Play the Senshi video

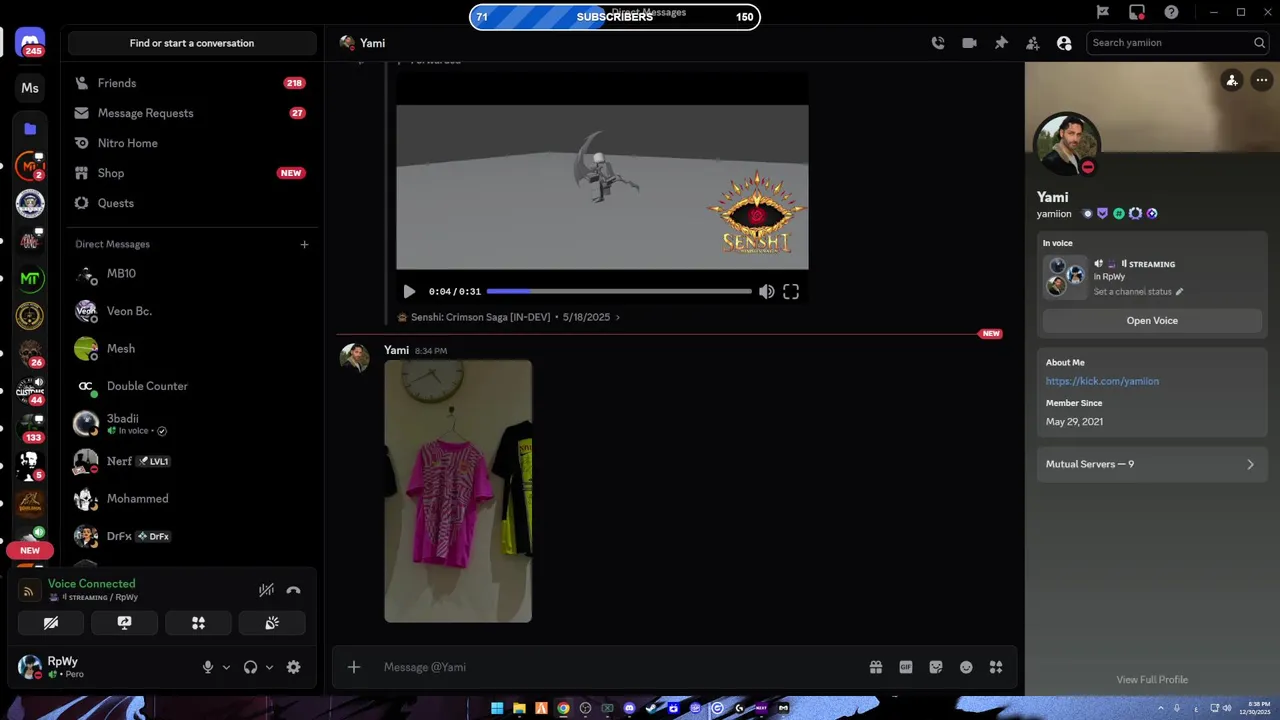pos(409,291)
